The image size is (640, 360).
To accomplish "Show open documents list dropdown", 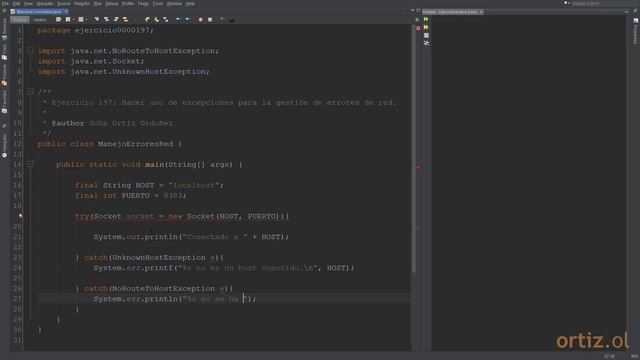I will [x=412, y=10].
